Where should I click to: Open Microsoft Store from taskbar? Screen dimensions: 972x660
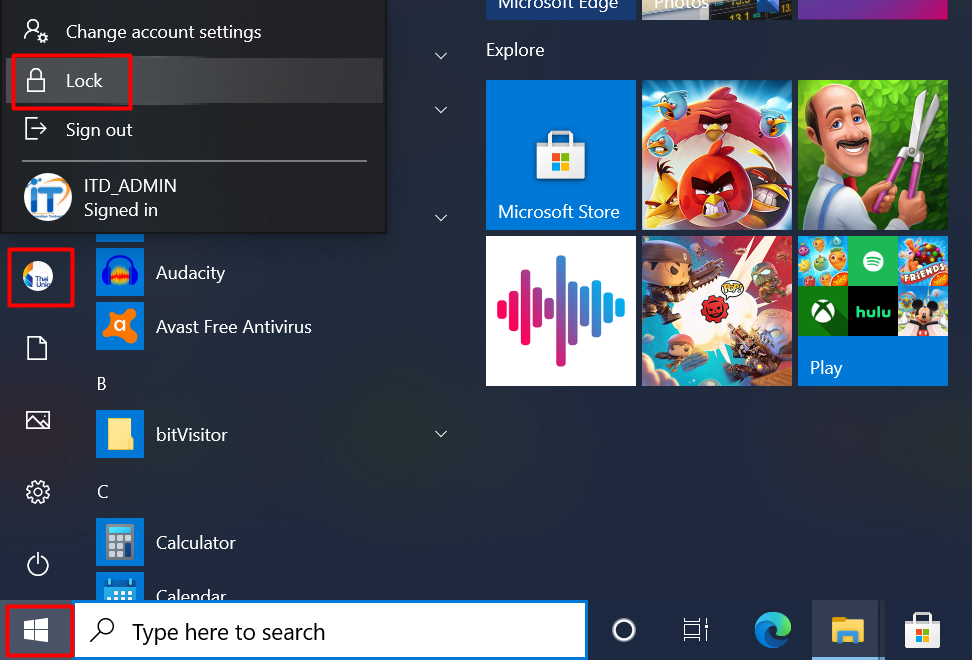click(922, 630)
